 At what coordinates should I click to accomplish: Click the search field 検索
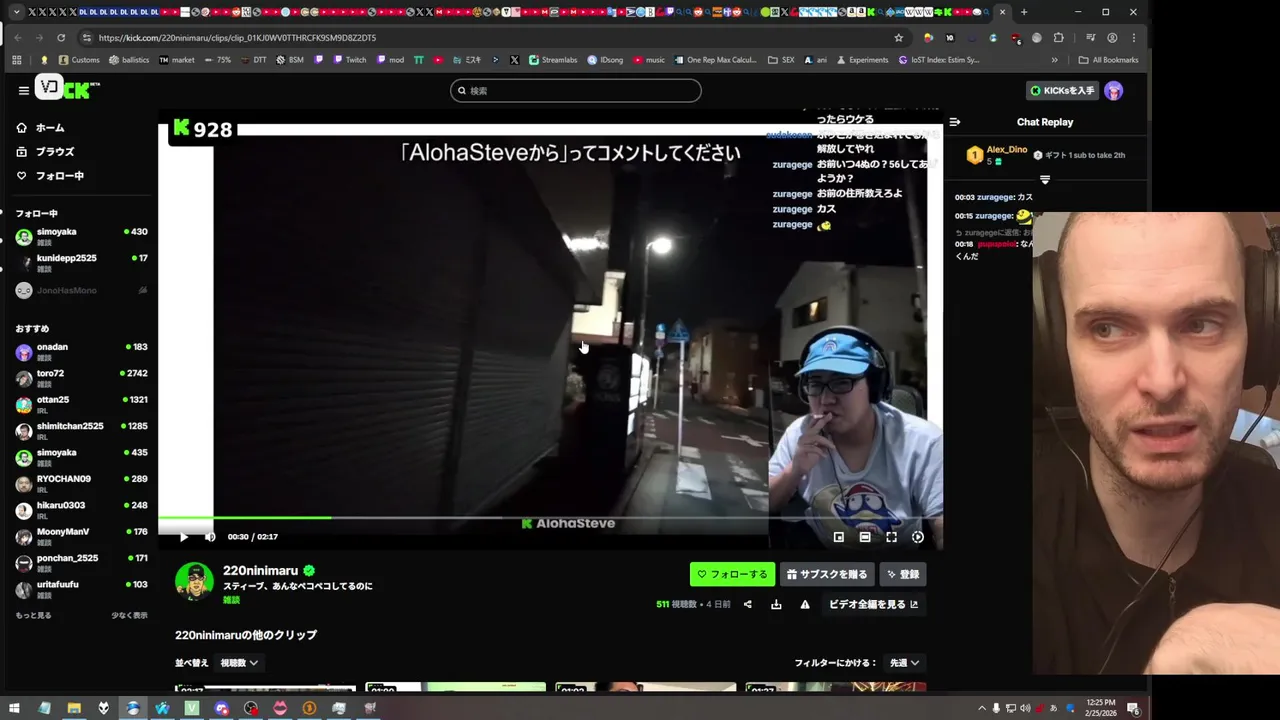pyautogui.click(x=575, y=90)
